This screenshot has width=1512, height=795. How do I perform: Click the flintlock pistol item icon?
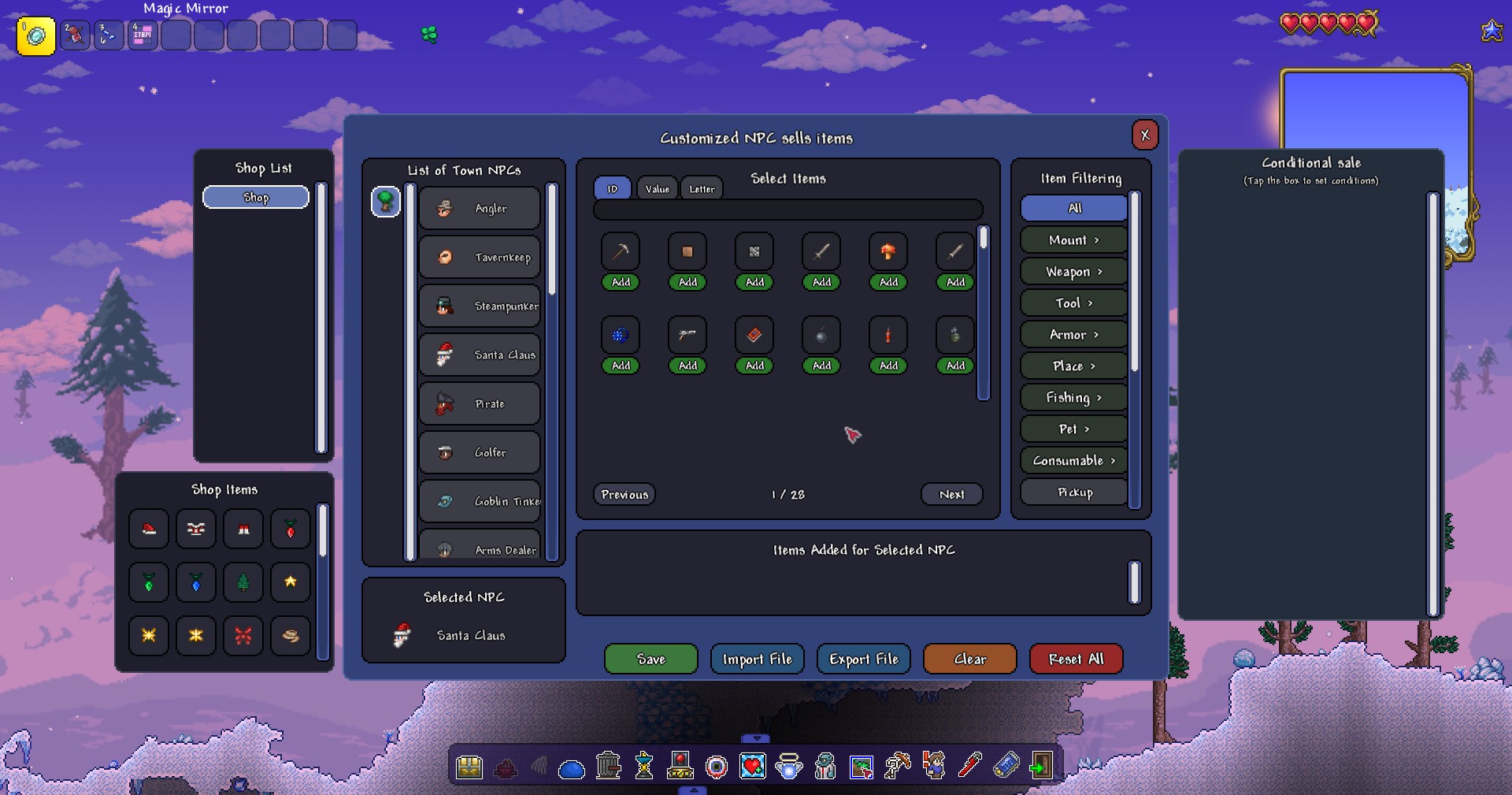click(687, 336)
